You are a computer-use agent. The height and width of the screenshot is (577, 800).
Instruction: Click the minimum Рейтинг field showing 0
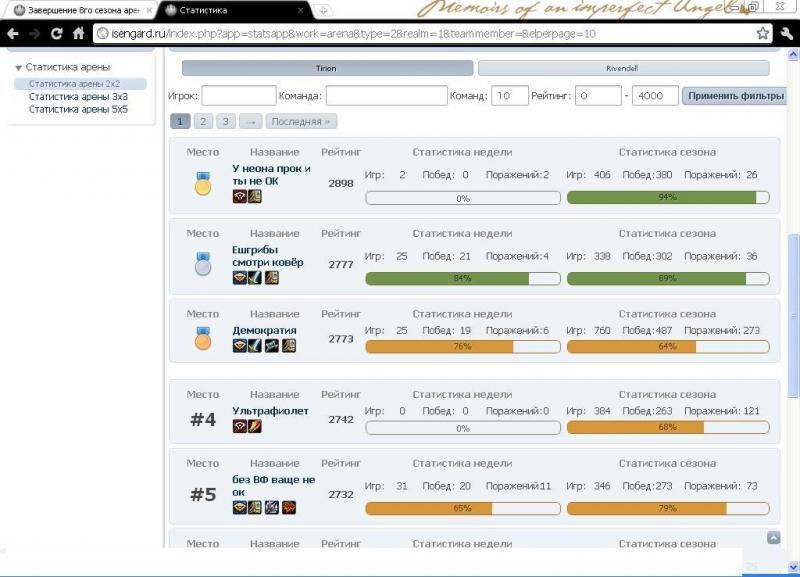598,95
